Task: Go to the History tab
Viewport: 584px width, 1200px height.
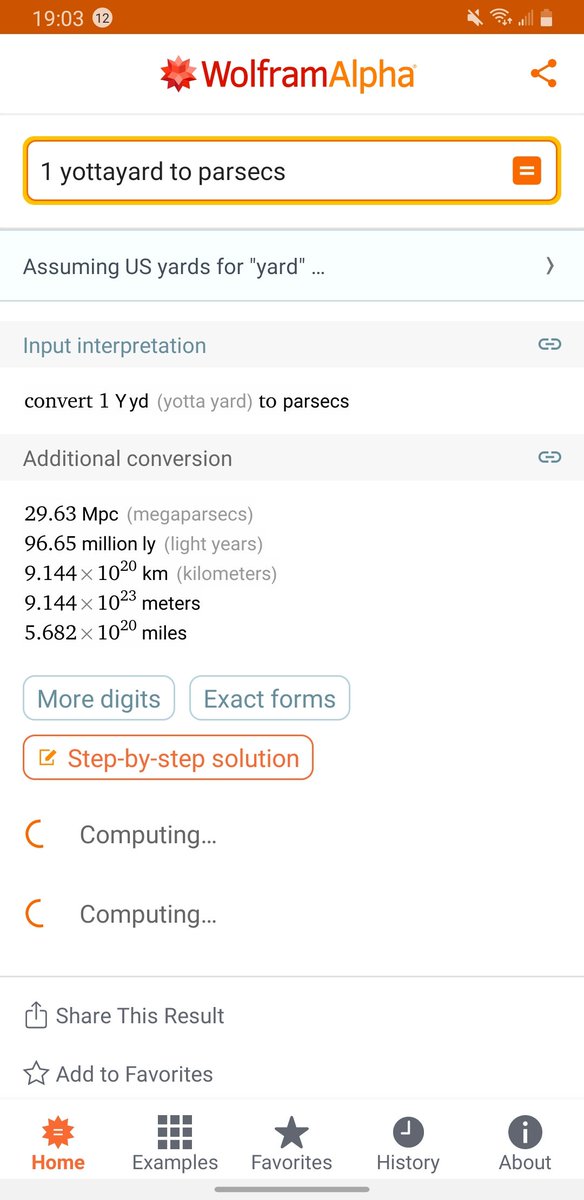Action: pos(408,1145)
